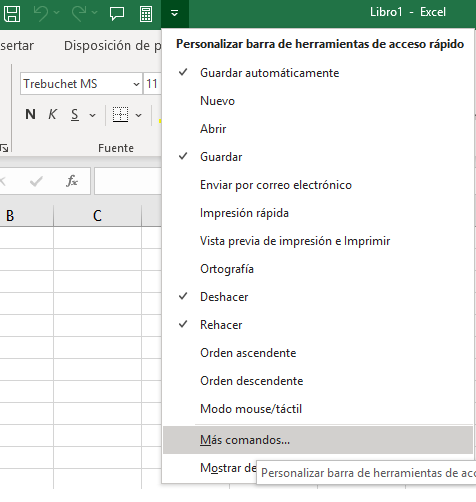Enable Impresión rápida option

[318, 213]
